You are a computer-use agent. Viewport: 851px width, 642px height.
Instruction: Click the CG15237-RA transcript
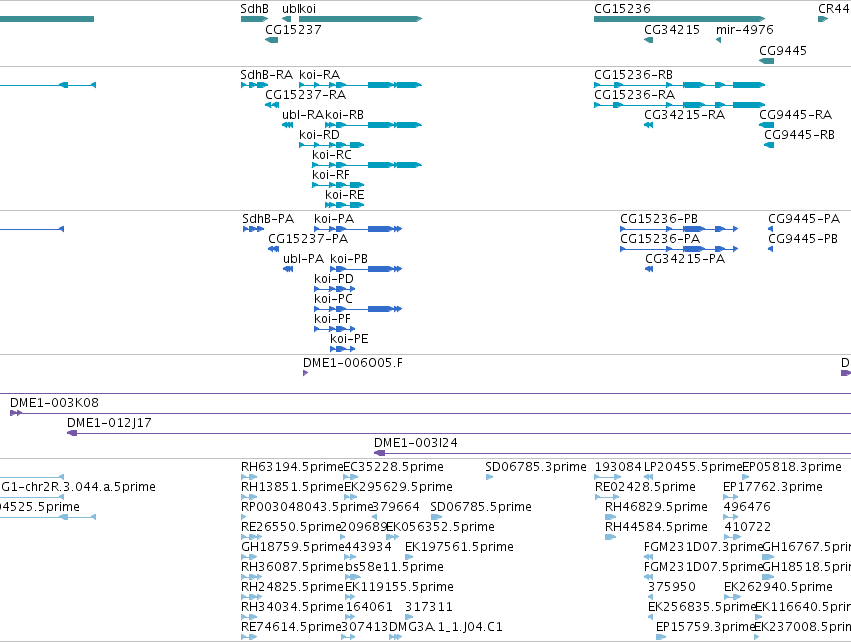[x=272, y=105]
